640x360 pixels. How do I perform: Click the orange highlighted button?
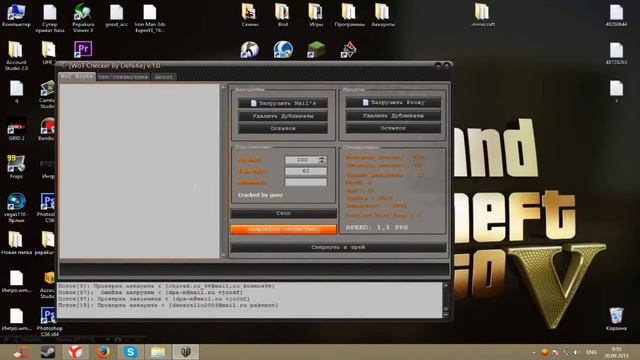(283, 229)
